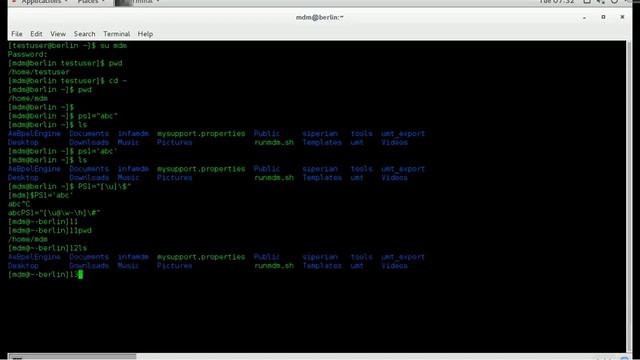Screen dimensions: 640x360
Task: Click the mdm@berlin:~ window title
Action: coord(320,17)
